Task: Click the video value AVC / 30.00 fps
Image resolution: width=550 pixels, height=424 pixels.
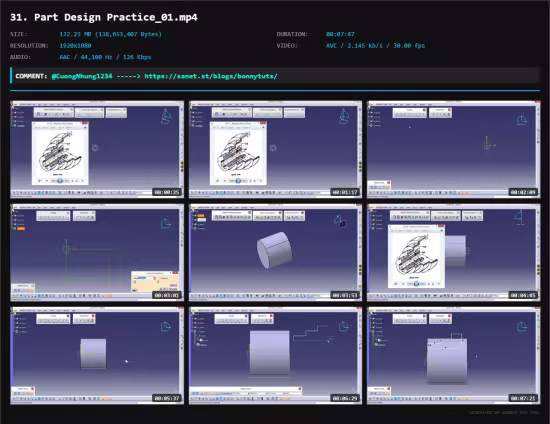Action: click(x=375, y=46)
